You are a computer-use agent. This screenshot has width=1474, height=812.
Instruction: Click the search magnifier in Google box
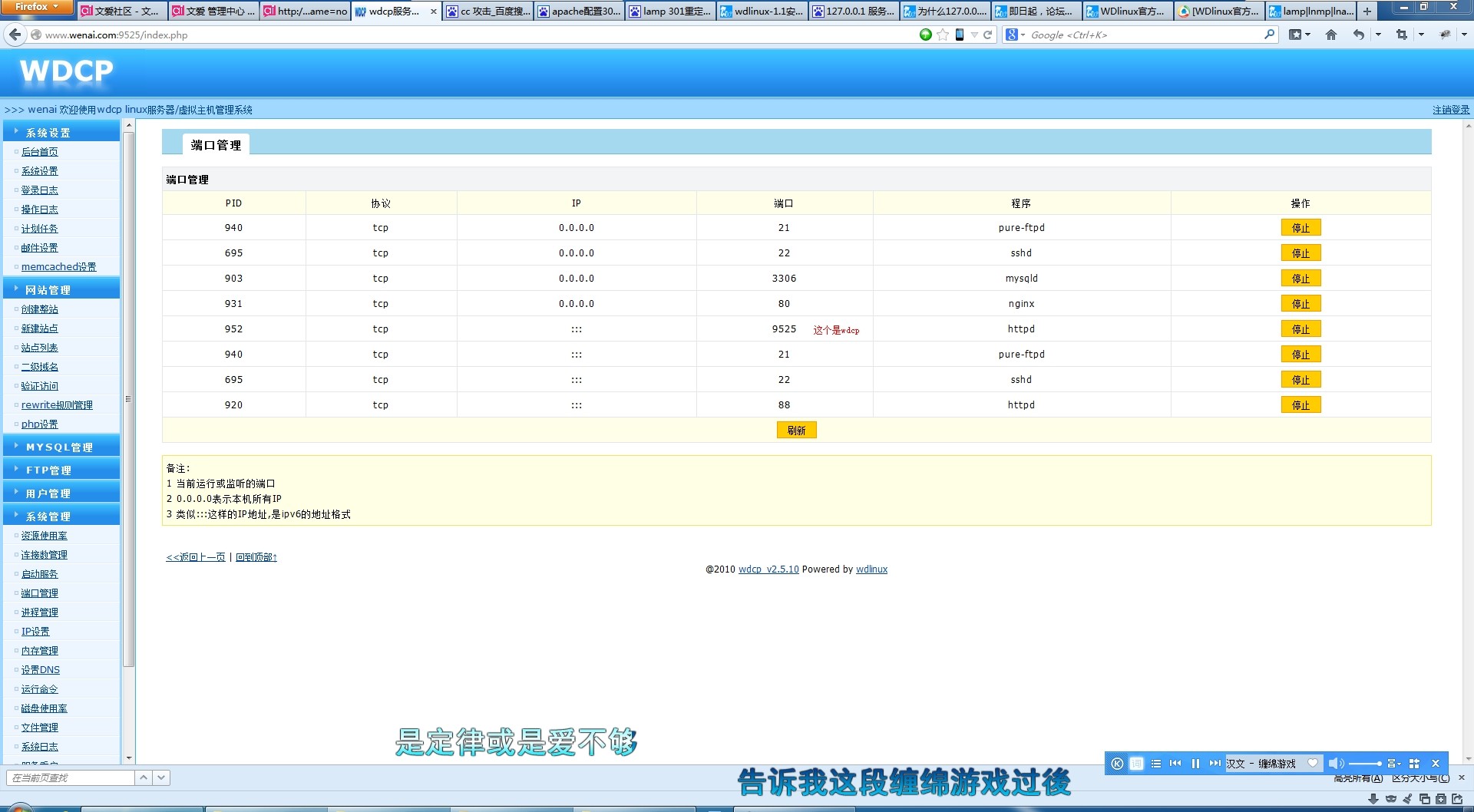1269,35
